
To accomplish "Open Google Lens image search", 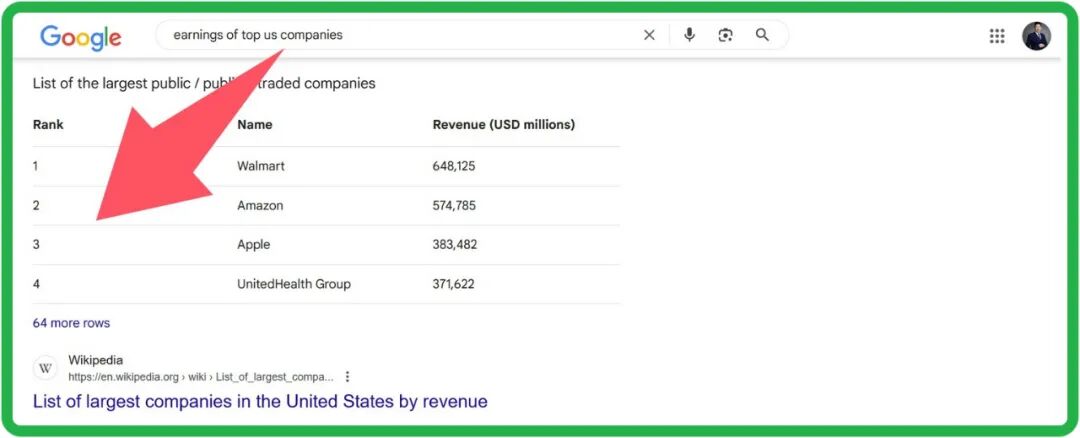I will coord(725,35).
